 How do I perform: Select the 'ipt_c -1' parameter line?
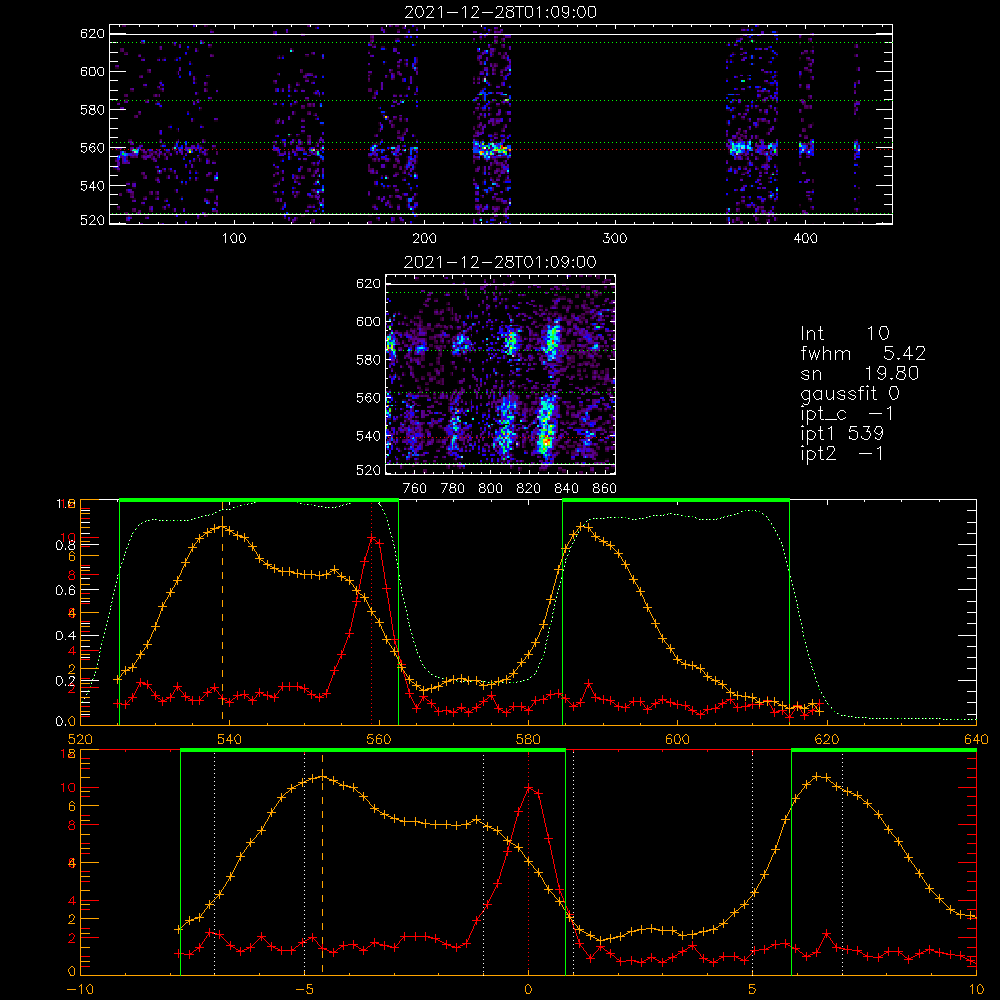(x=848, y=414)
